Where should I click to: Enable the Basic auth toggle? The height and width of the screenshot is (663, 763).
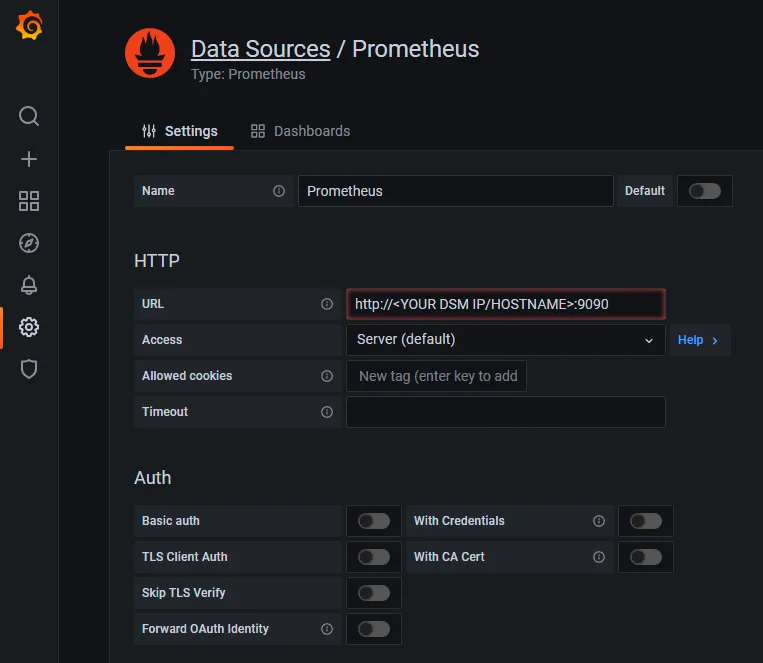pos(374,521)
